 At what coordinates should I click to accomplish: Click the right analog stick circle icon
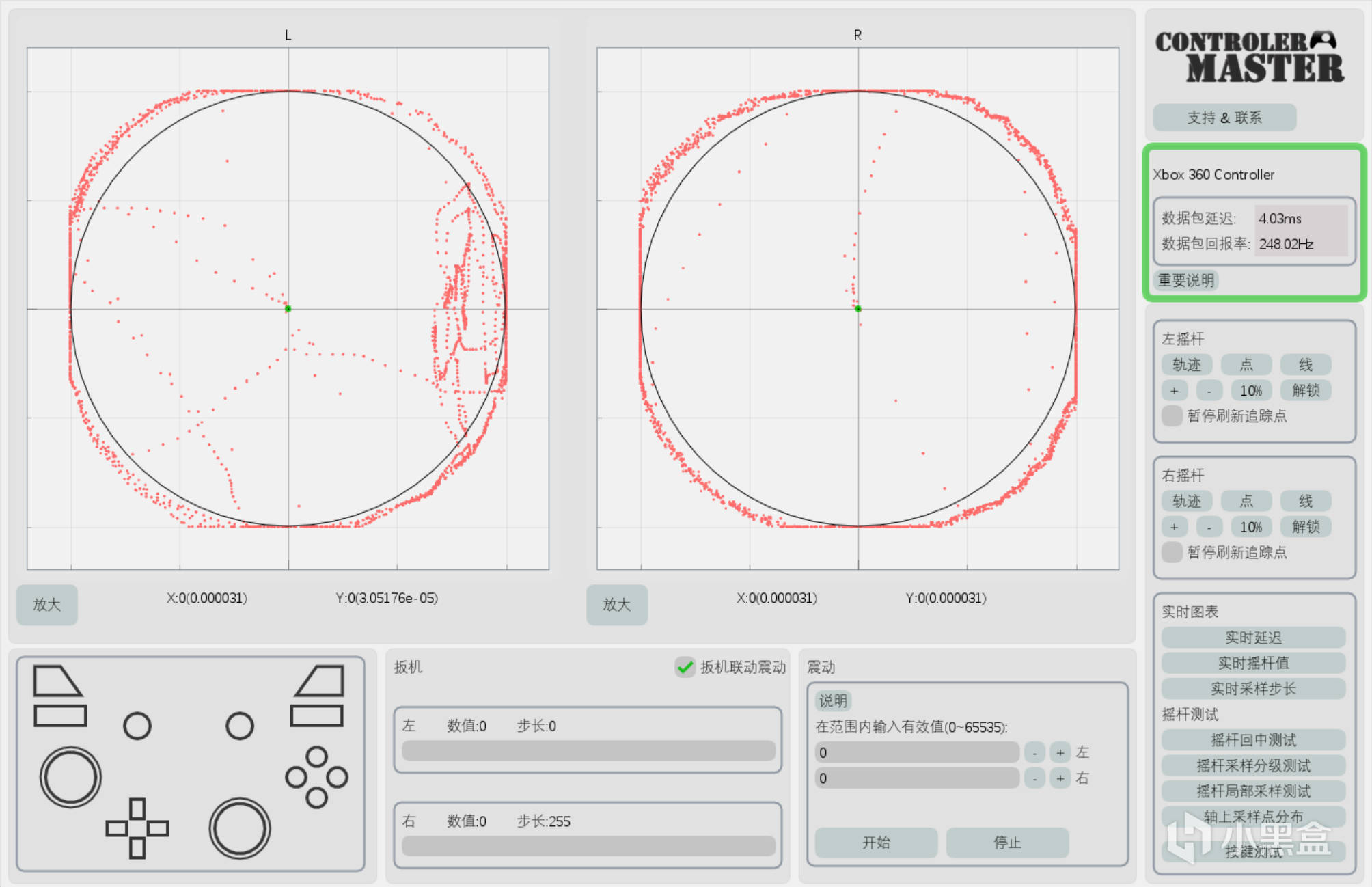[x=240, y=828]
